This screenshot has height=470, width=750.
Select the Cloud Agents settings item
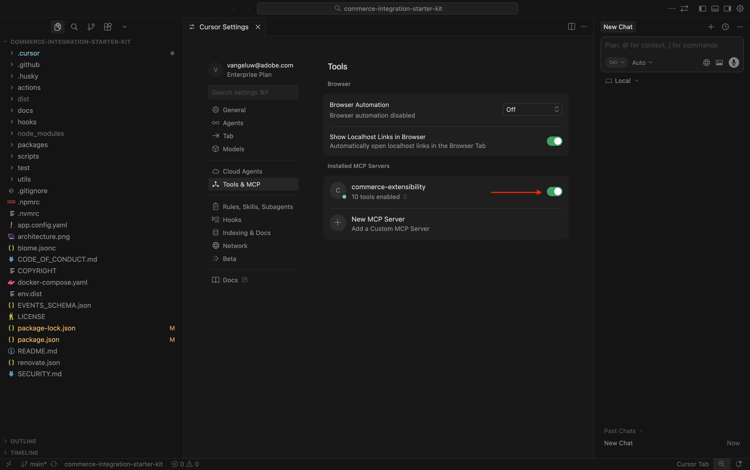click(253, 171)
